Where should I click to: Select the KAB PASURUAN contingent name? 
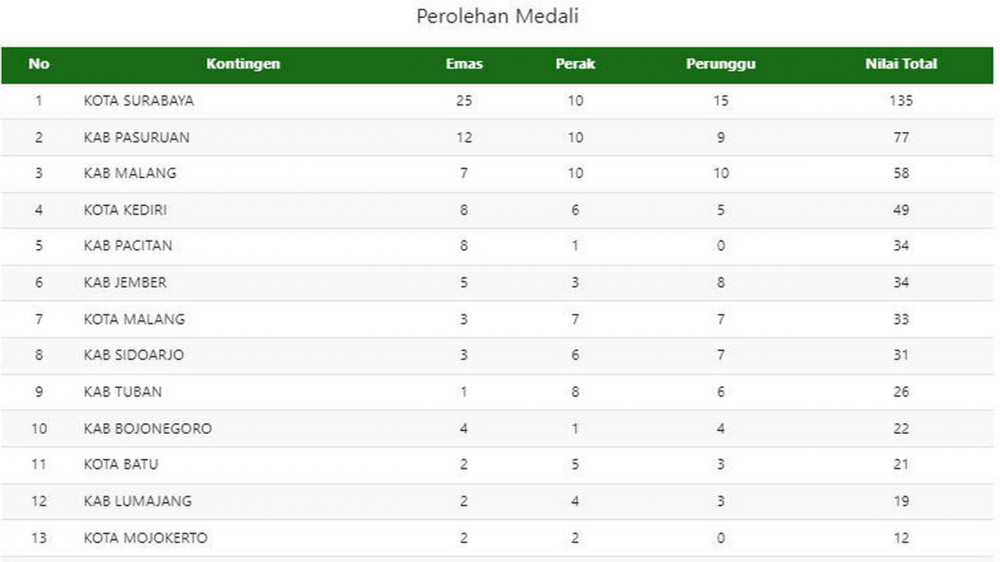[136, 137]
